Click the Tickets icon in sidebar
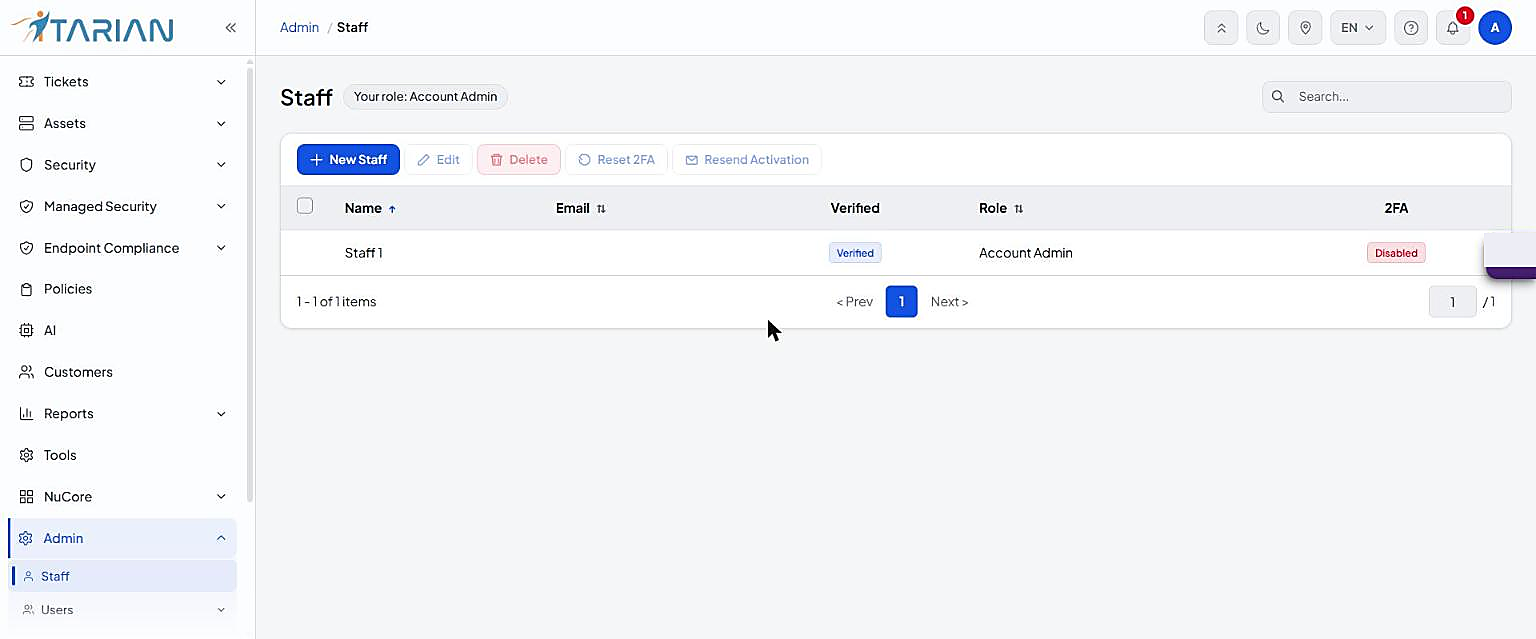1536x639 pixels. tap(27, 82)
